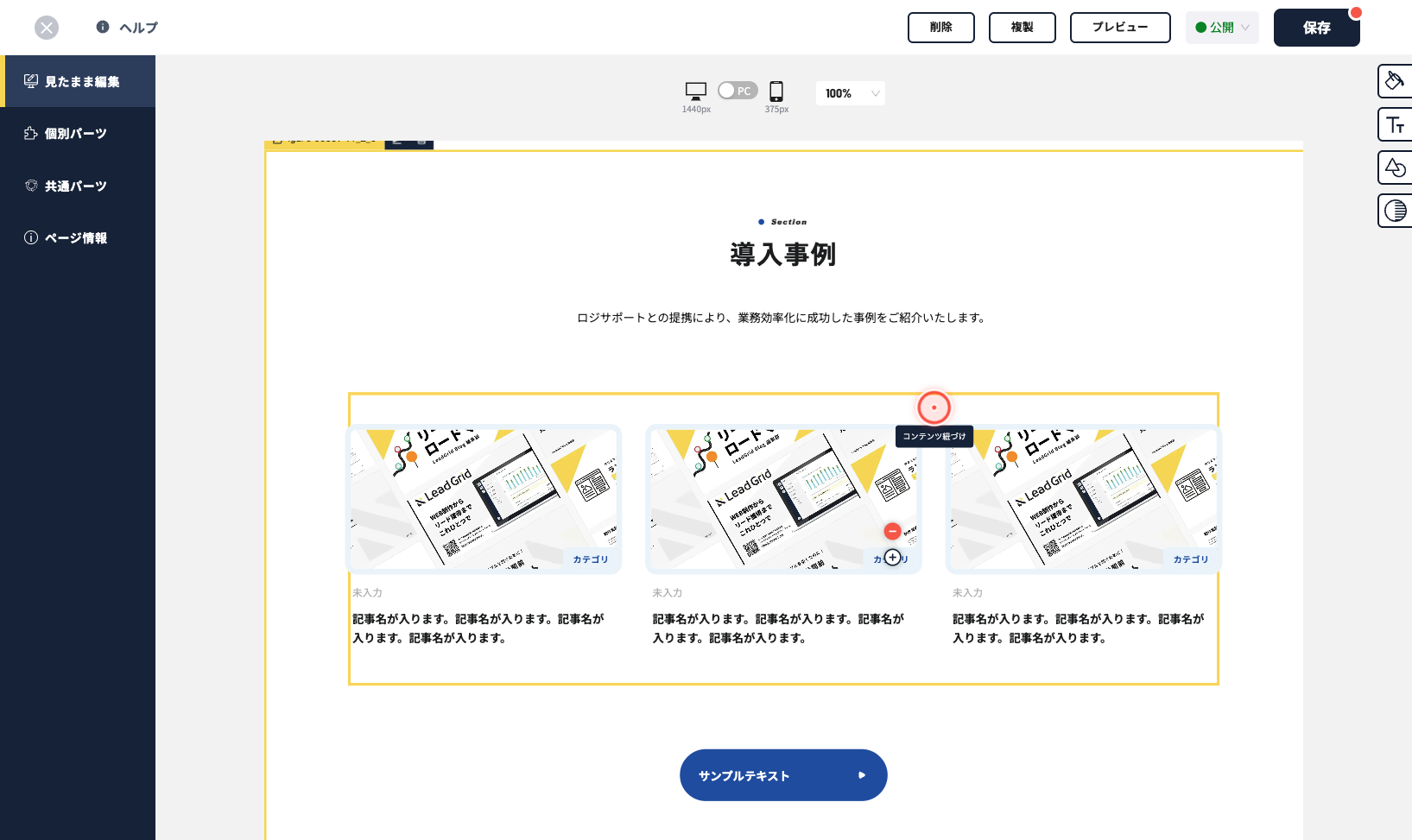Click the ロジサポート description paragraph
Screen dimensions: 1412x840
click(783, 318)
